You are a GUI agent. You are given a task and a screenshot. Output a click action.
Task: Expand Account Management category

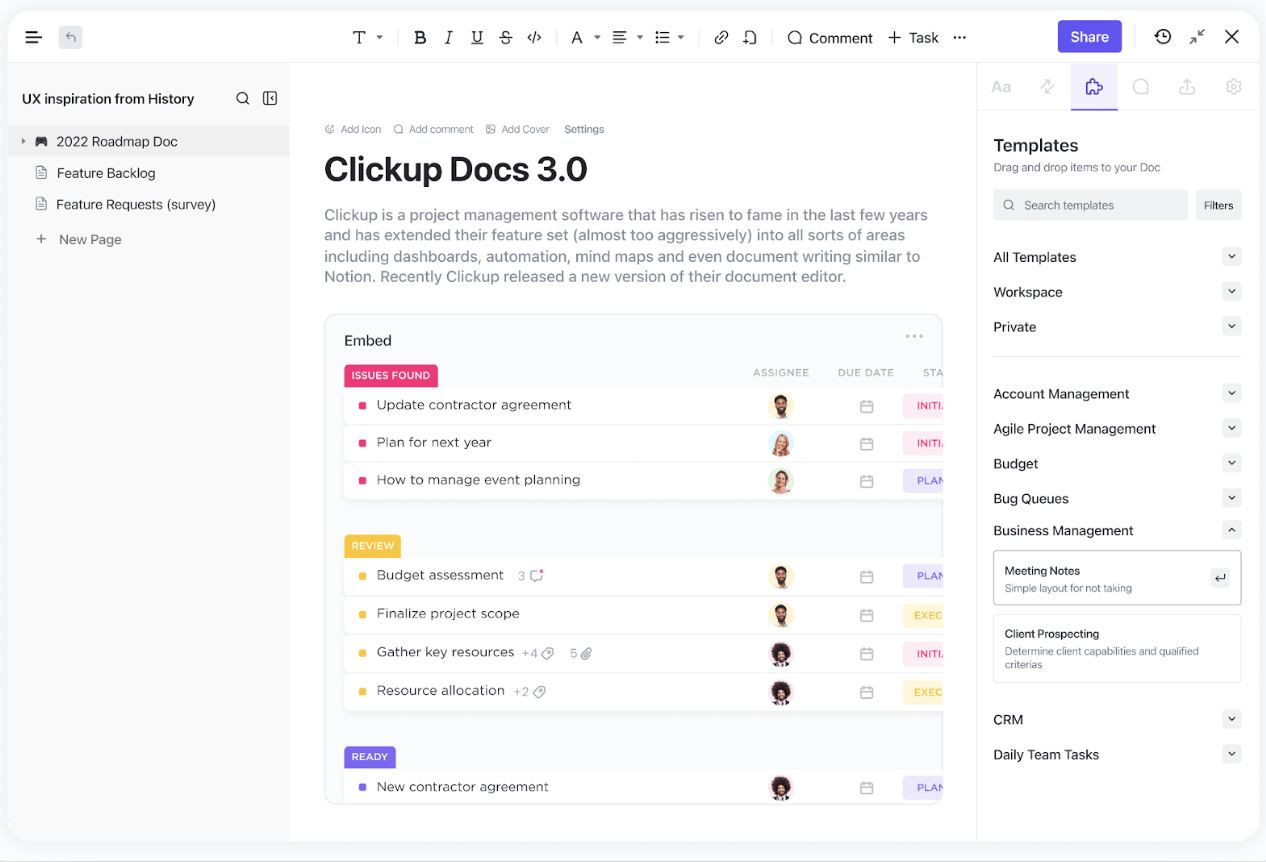tap(1232, 394)
